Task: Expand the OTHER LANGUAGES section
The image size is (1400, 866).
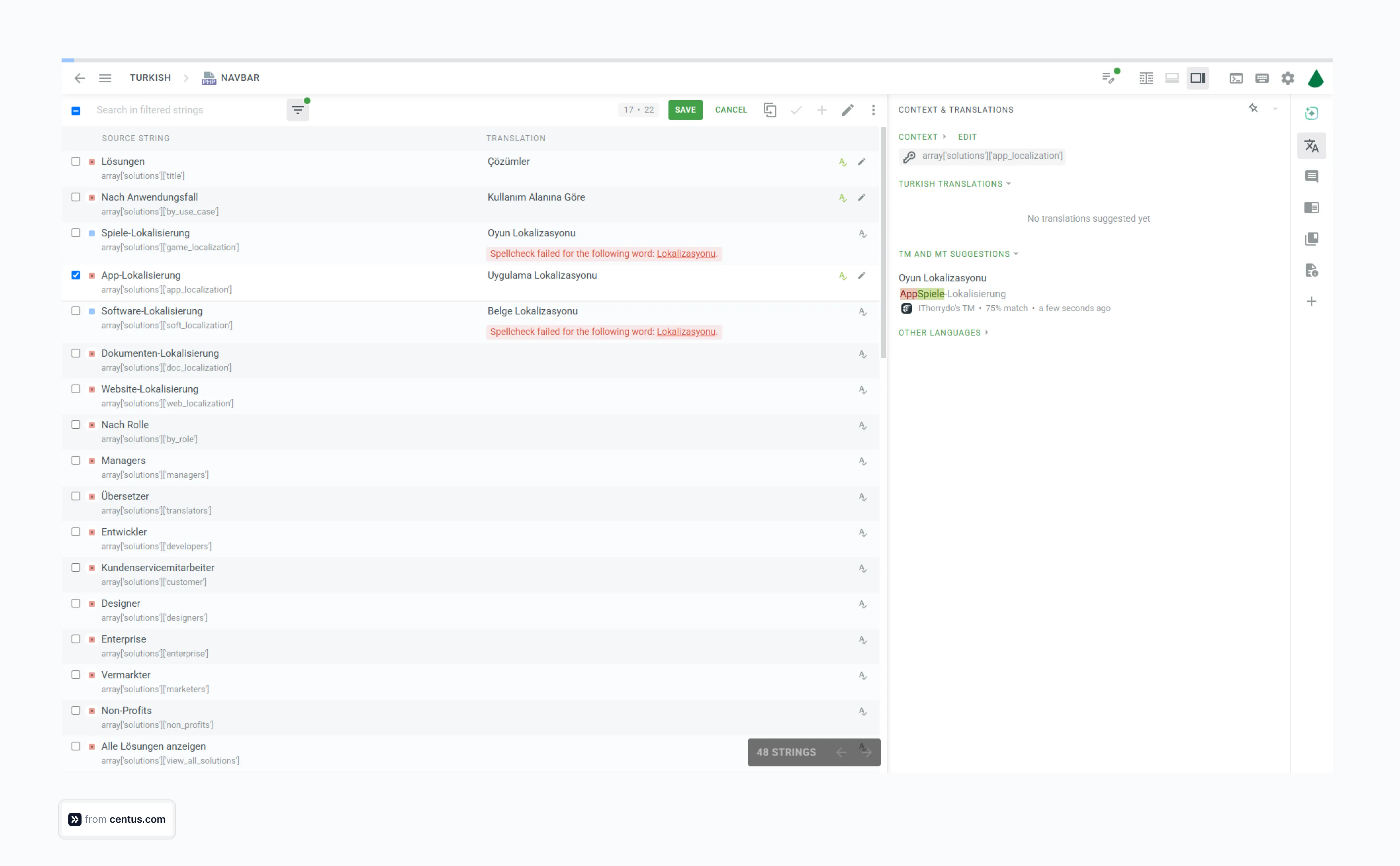Action: click(x=986, y=332)
